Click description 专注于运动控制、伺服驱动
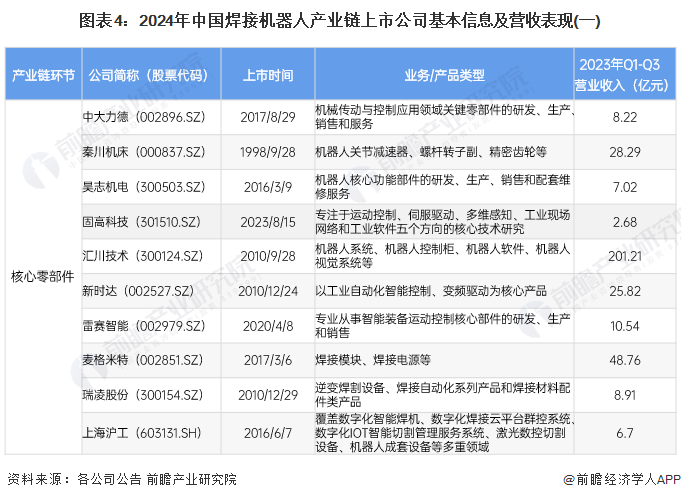This screenshot has width=681, height=500. click(x=443, y=222)
